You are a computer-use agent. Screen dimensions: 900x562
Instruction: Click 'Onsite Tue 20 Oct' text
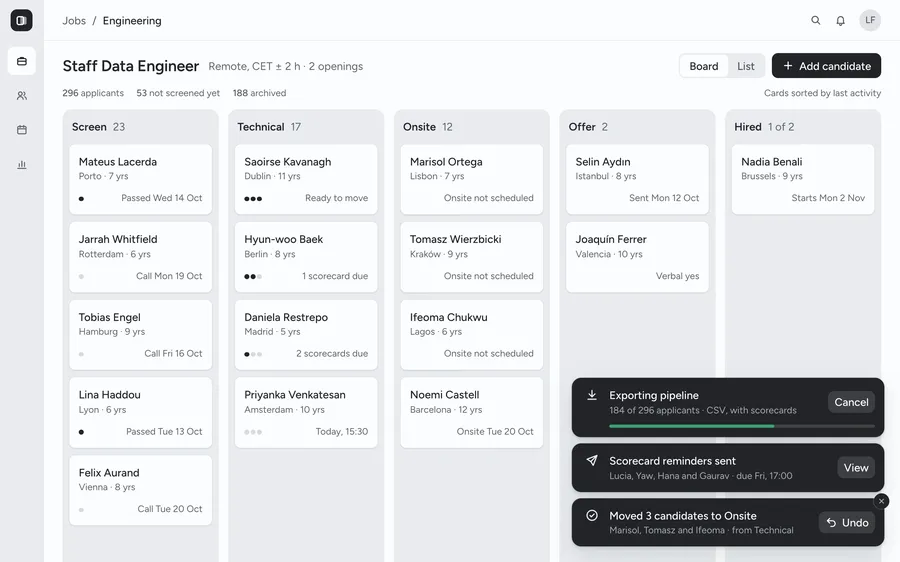495,432
